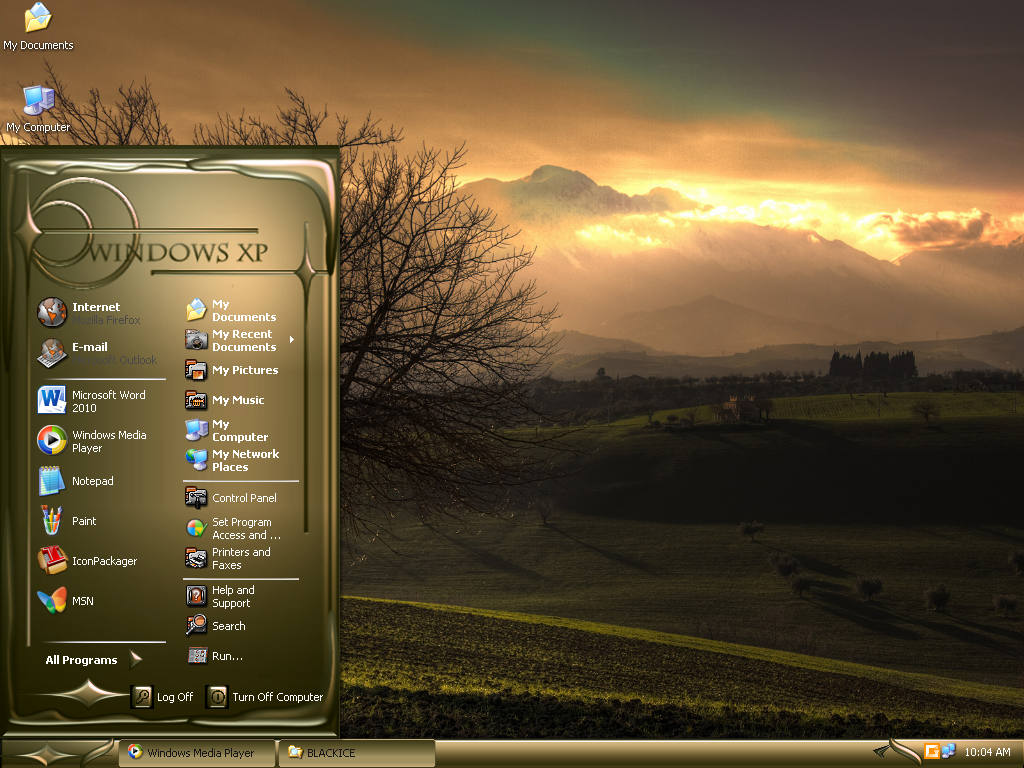Open My Network Places icon
1024x768 pixels.
coord(196,460)
